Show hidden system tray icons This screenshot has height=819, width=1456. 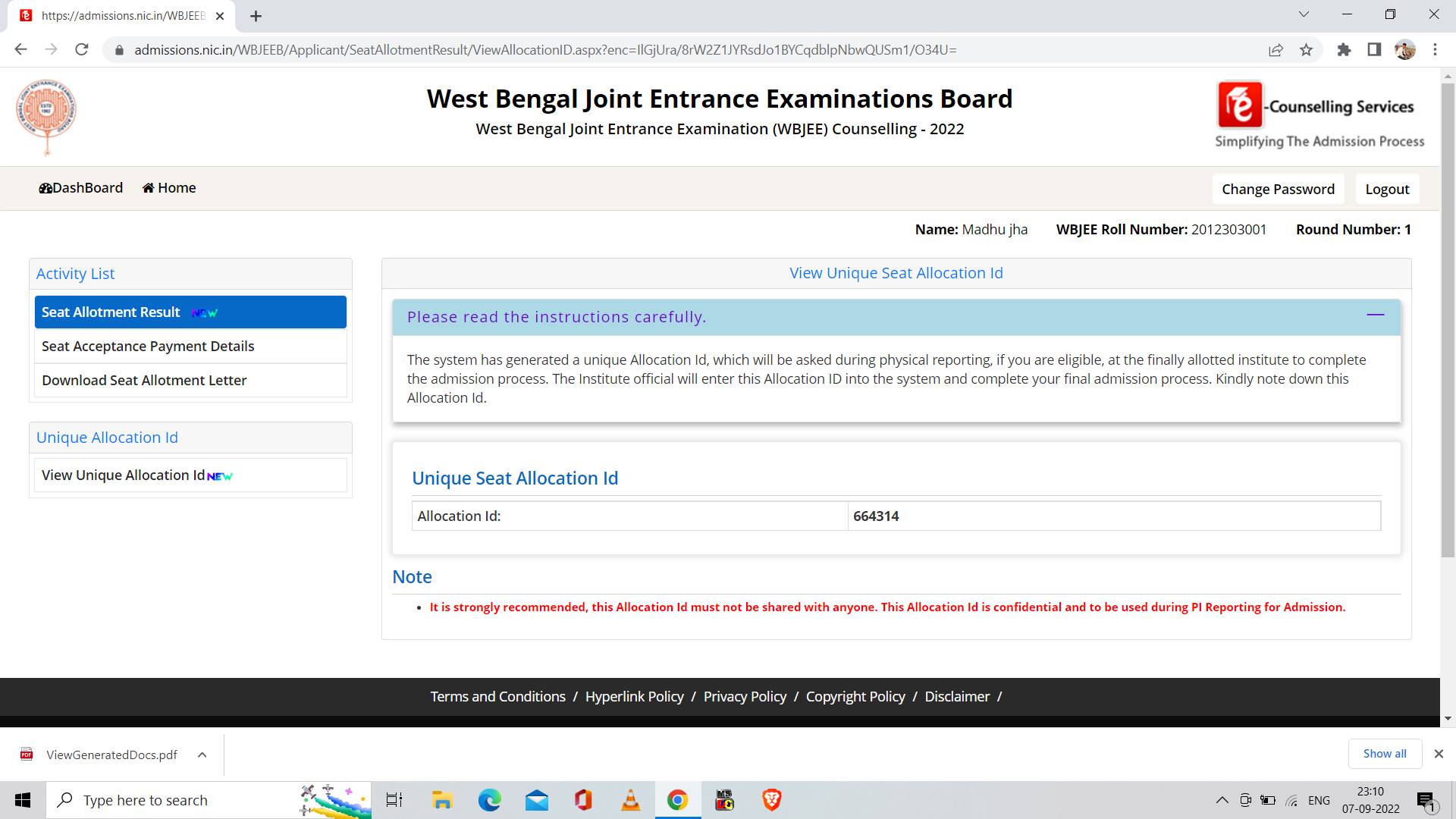pos(1222,800)
